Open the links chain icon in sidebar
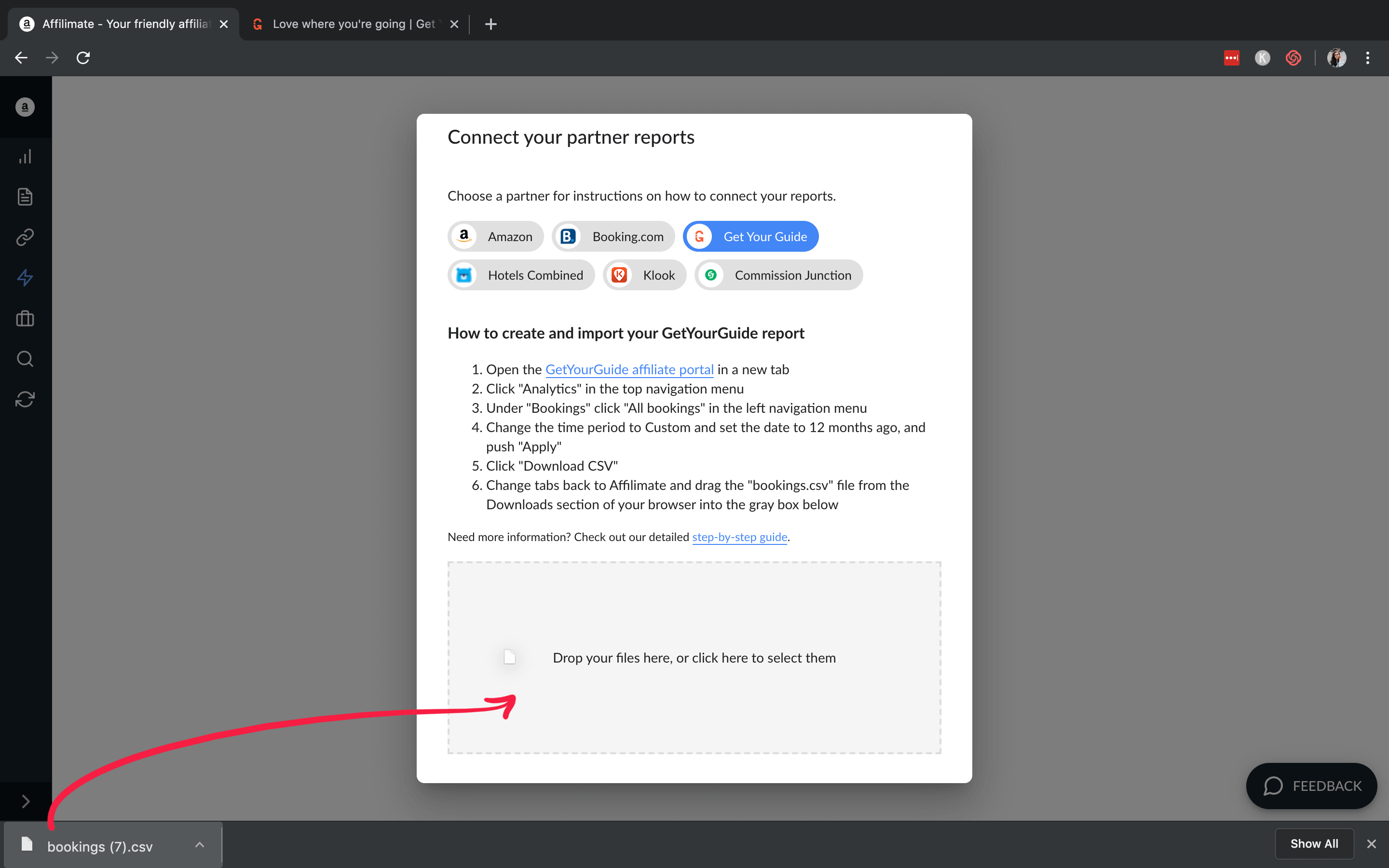The height and width of the screenshot is (868, 1389). click(x=25, y=237)
